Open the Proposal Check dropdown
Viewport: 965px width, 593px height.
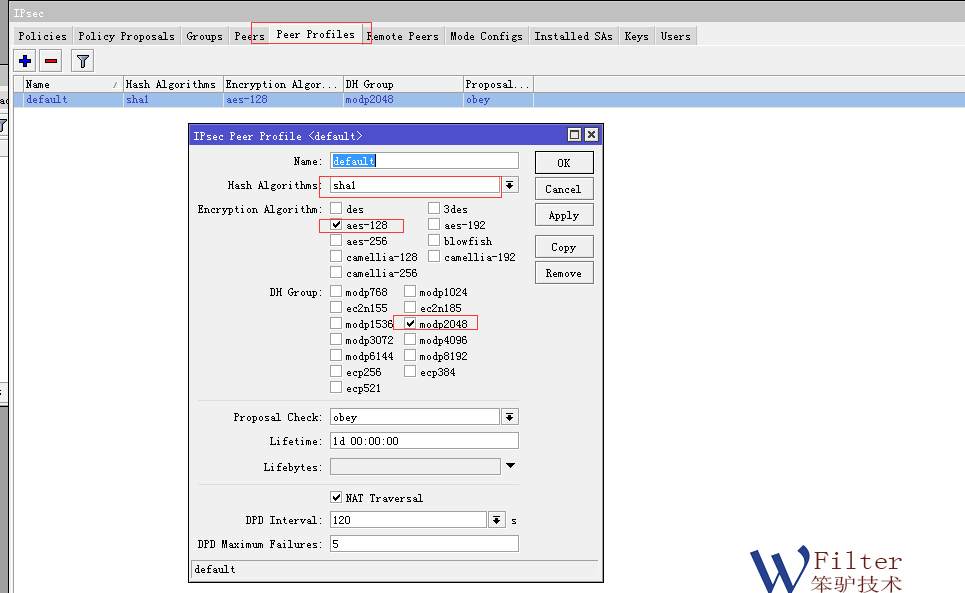pos(510,417)
